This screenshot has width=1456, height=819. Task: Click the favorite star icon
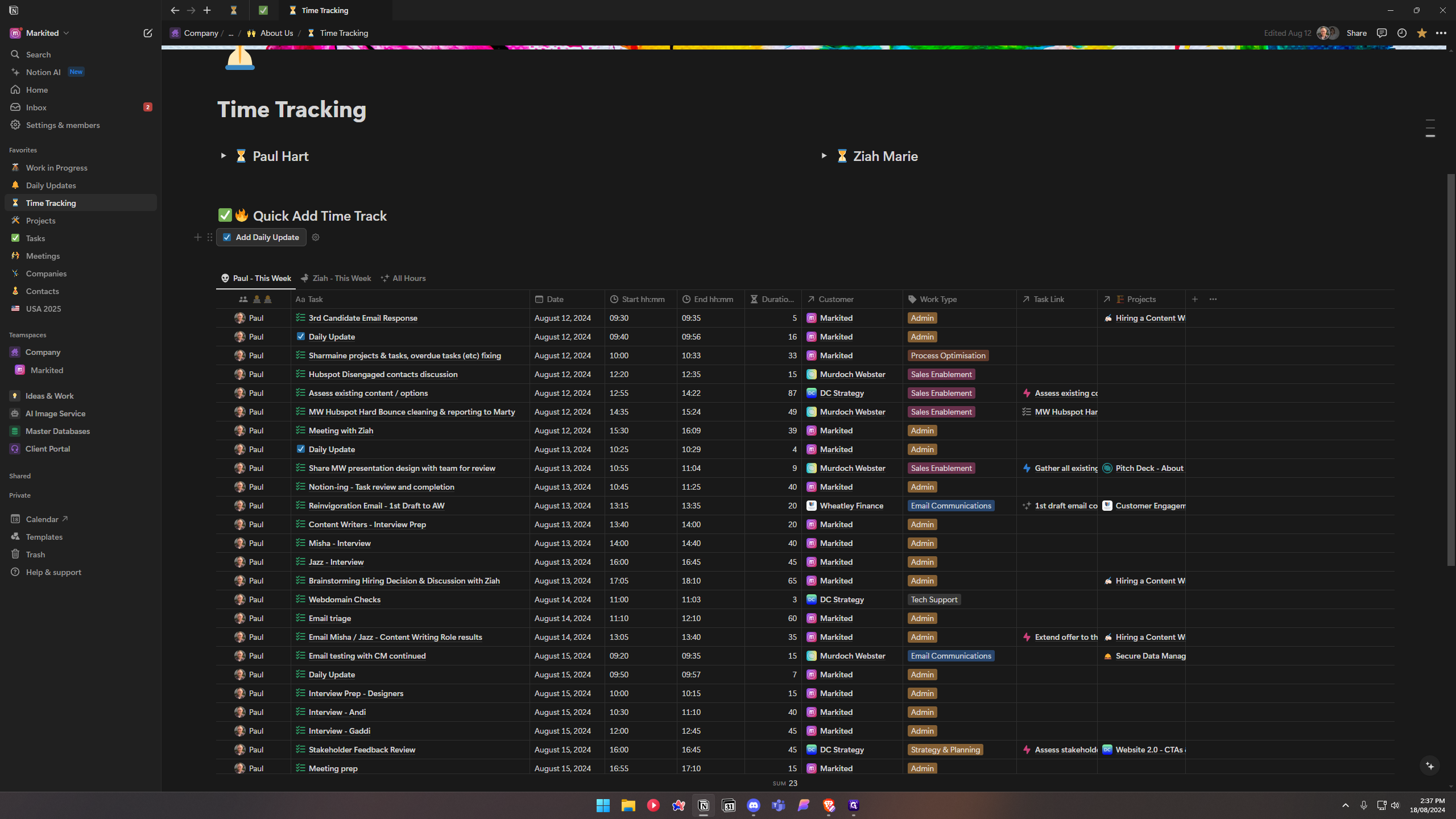pyautogui.click(x=1422, y=33)
